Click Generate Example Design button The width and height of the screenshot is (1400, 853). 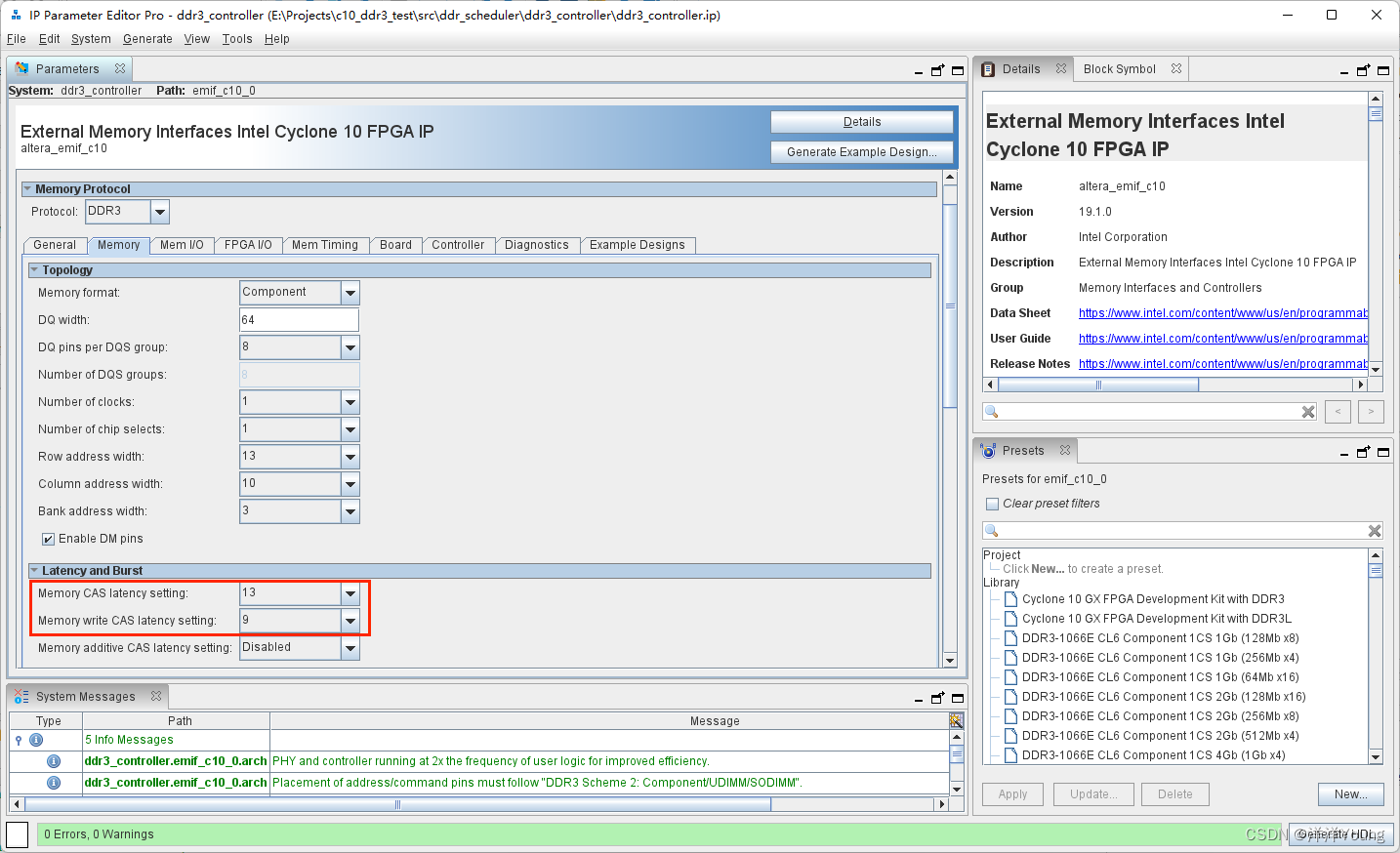(862, 152)
